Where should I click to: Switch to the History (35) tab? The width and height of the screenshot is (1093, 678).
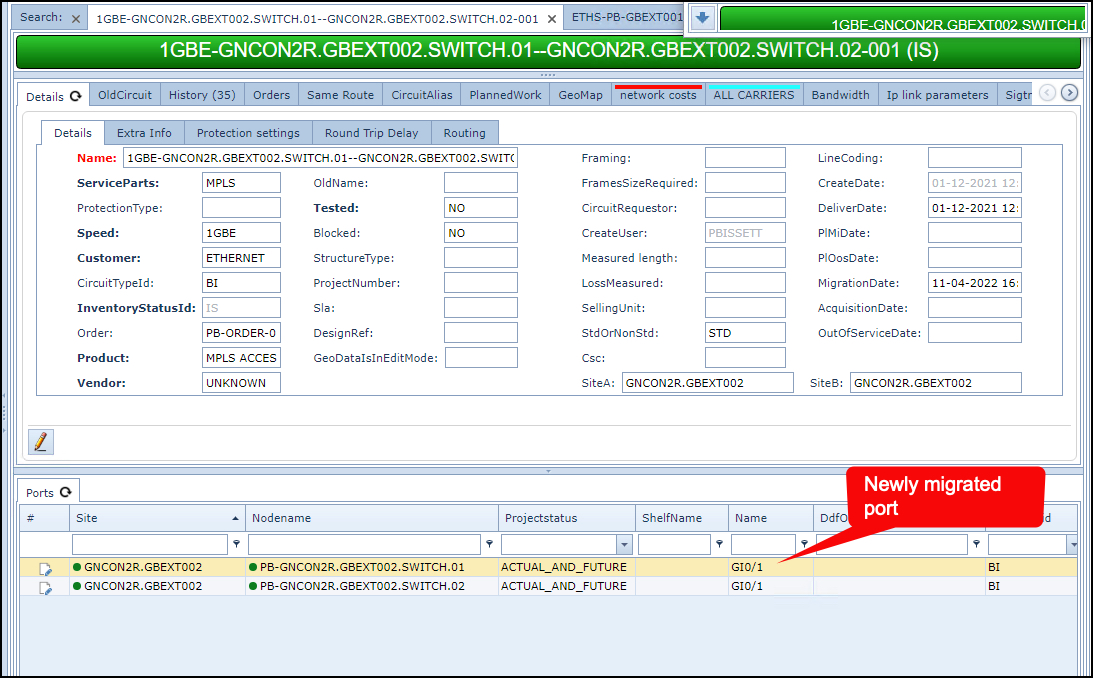[202, 95]
